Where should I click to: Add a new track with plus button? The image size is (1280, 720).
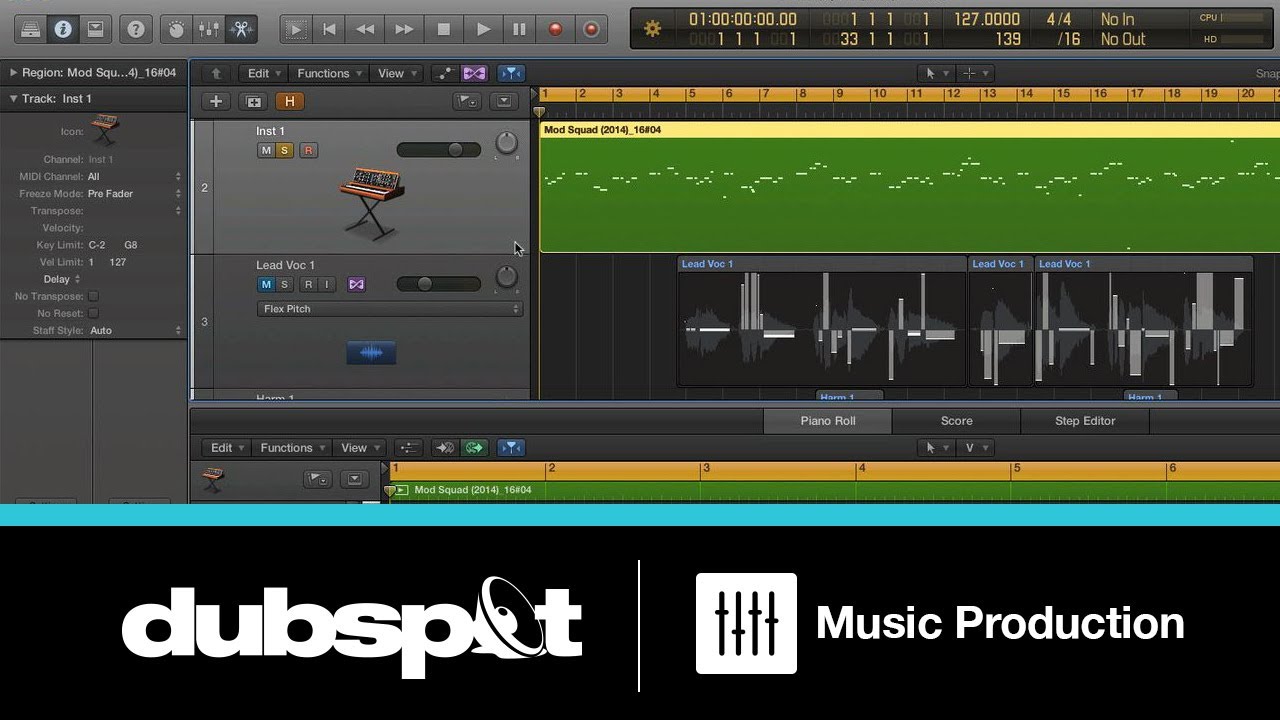click(215, 101)
